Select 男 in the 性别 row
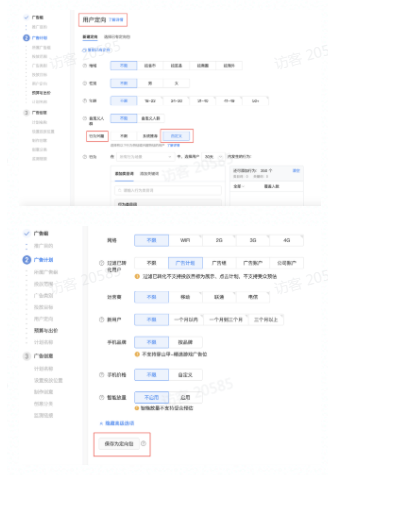The width and height of the screenshot is (393, 528). (150, 83)
